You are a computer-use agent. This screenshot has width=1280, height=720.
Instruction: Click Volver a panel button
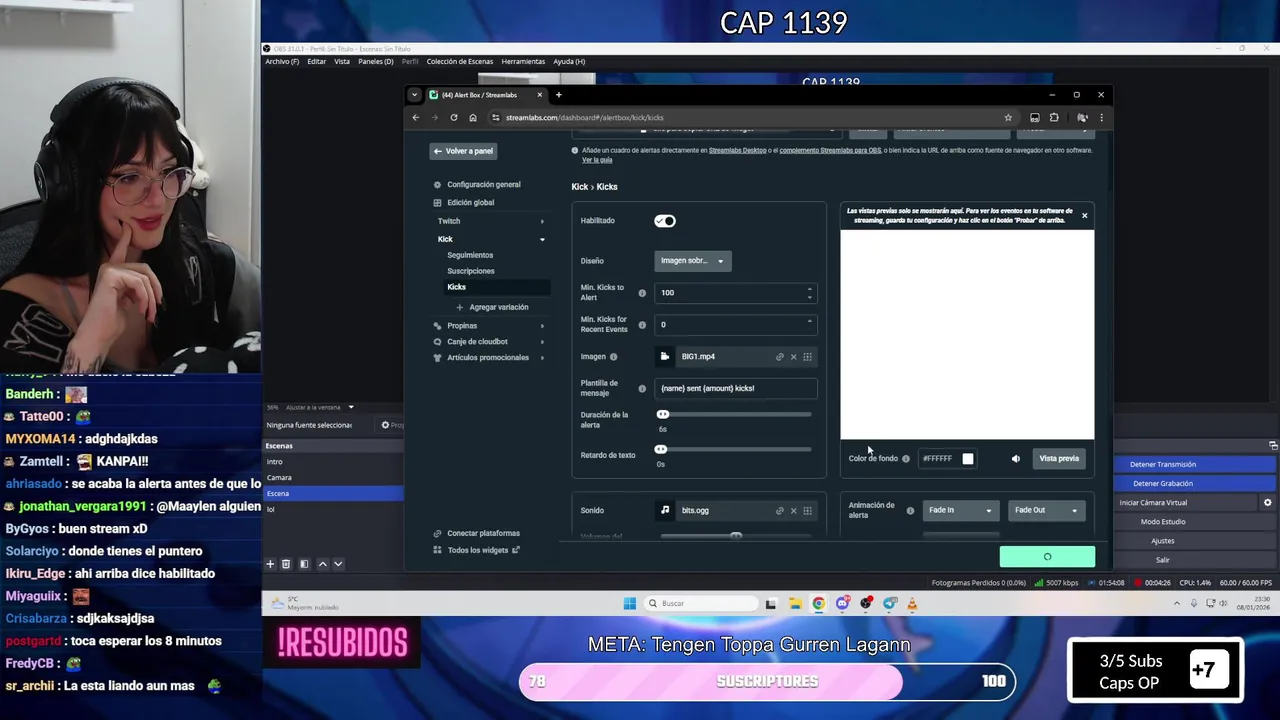click(464, 151)
